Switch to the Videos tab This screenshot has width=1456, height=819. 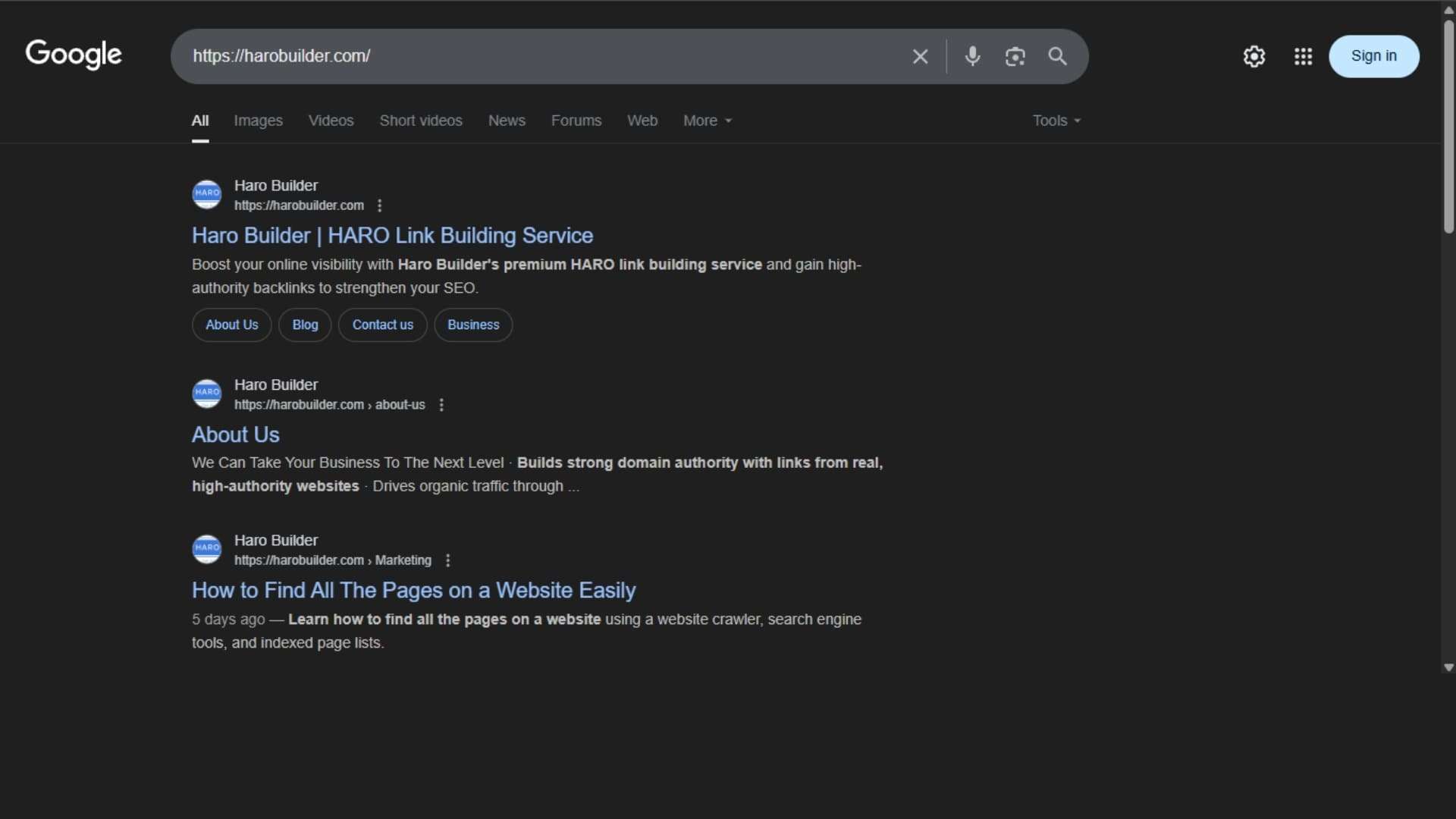pos(331,121)
